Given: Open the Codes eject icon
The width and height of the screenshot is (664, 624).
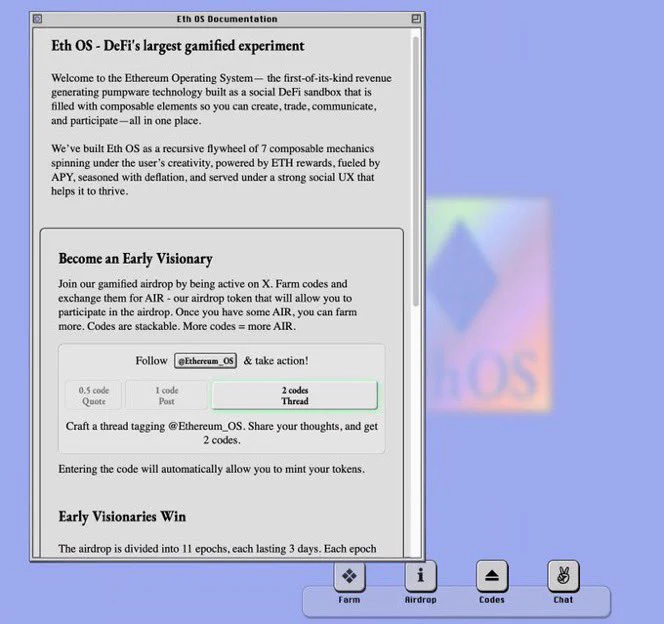Looking at the screenshot, I should pyautogui.click(x=492, y=576).
